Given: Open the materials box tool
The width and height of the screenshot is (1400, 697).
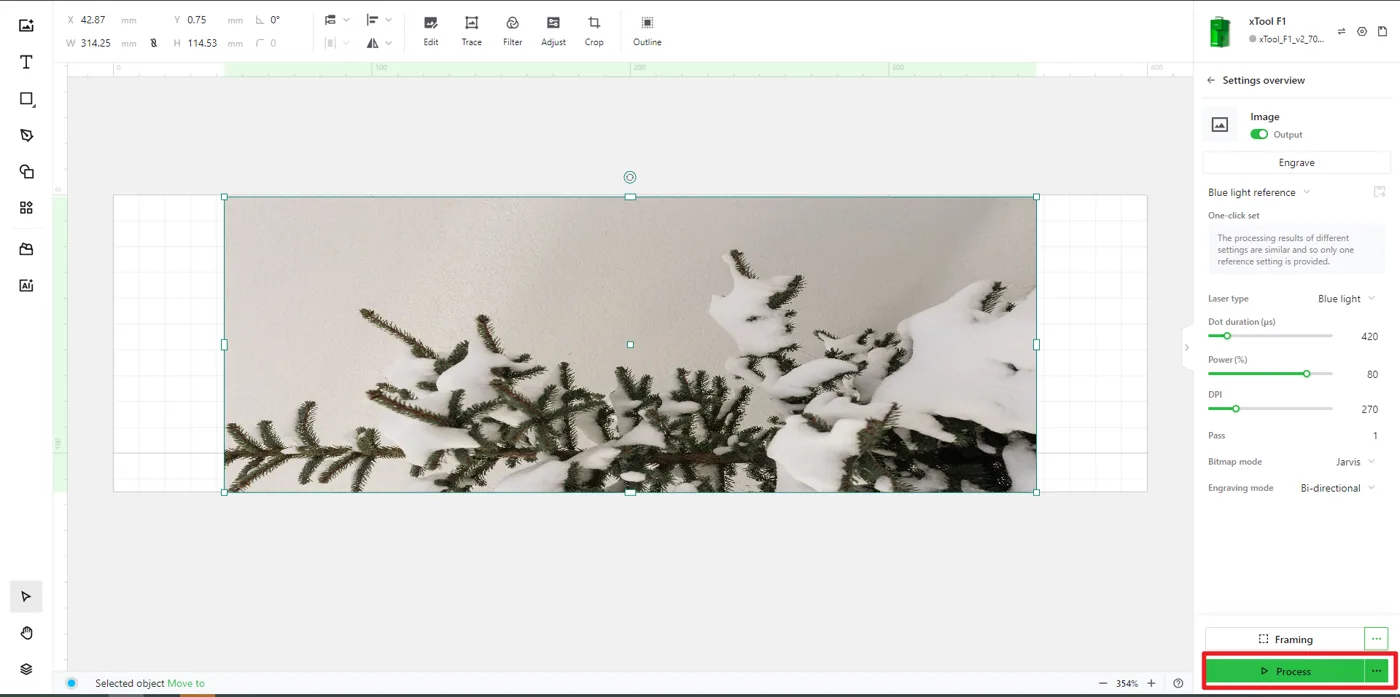Looking at the screenshot, I should click(x=26, y=249).
